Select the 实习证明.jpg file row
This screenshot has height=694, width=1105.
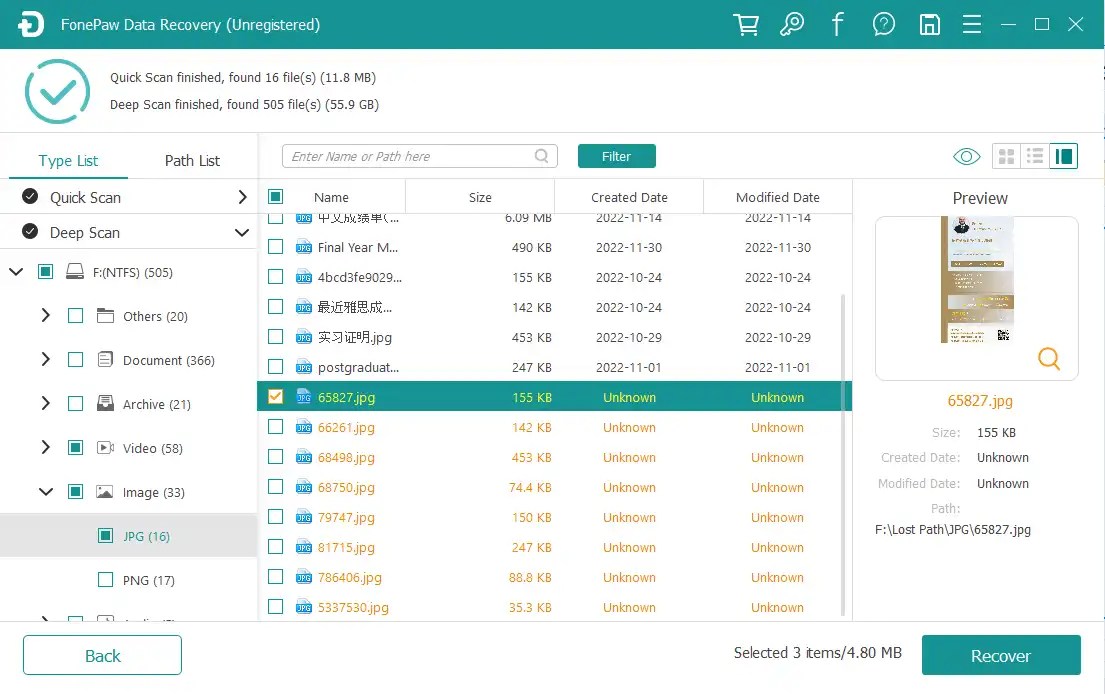click(x=555, y=337)
